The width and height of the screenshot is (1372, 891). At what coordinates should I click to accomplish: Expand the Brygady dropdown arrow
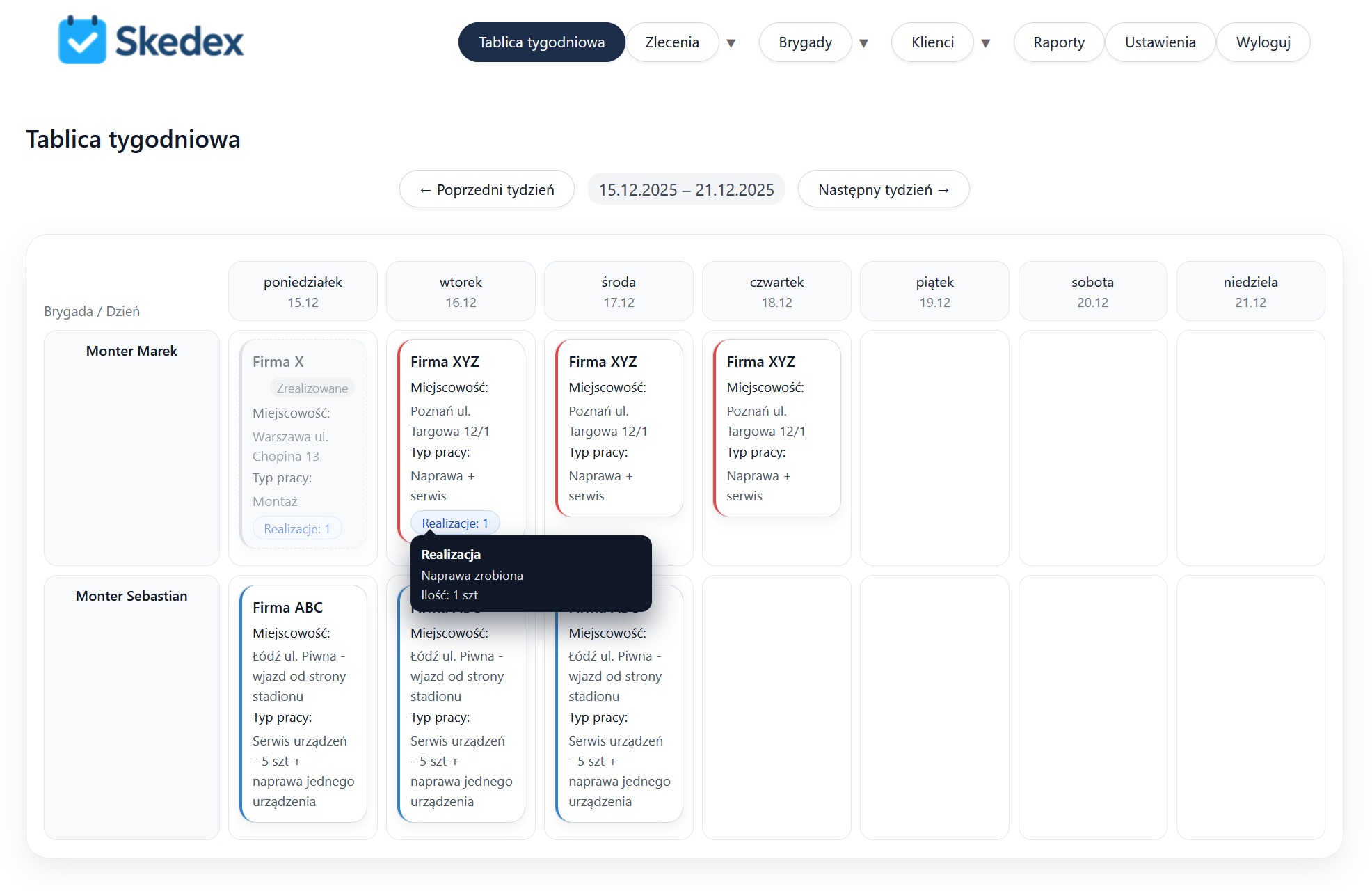(x=864, y=43)
